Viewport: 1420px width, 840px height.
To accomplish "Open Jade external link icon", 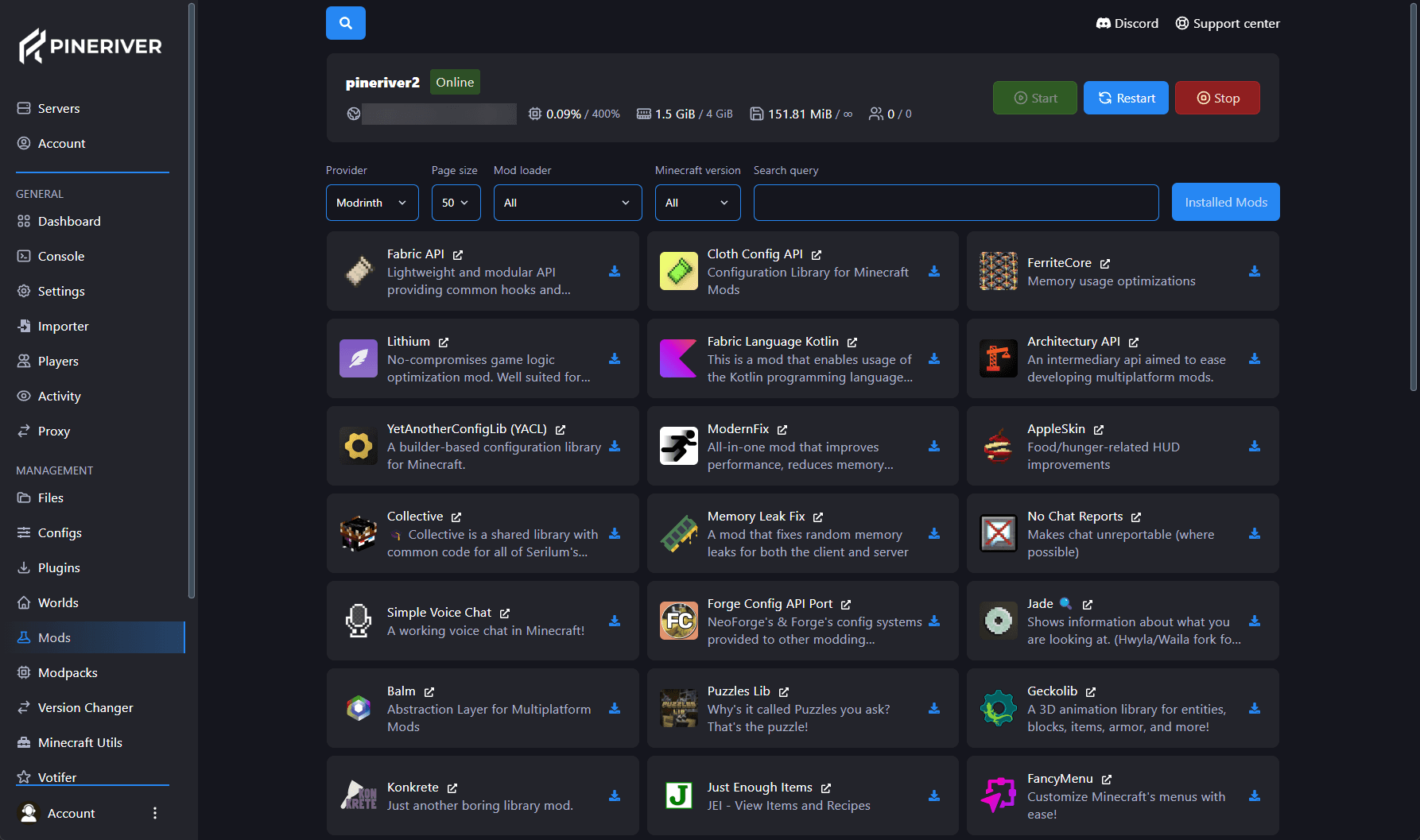I will tap(1088, 605).
